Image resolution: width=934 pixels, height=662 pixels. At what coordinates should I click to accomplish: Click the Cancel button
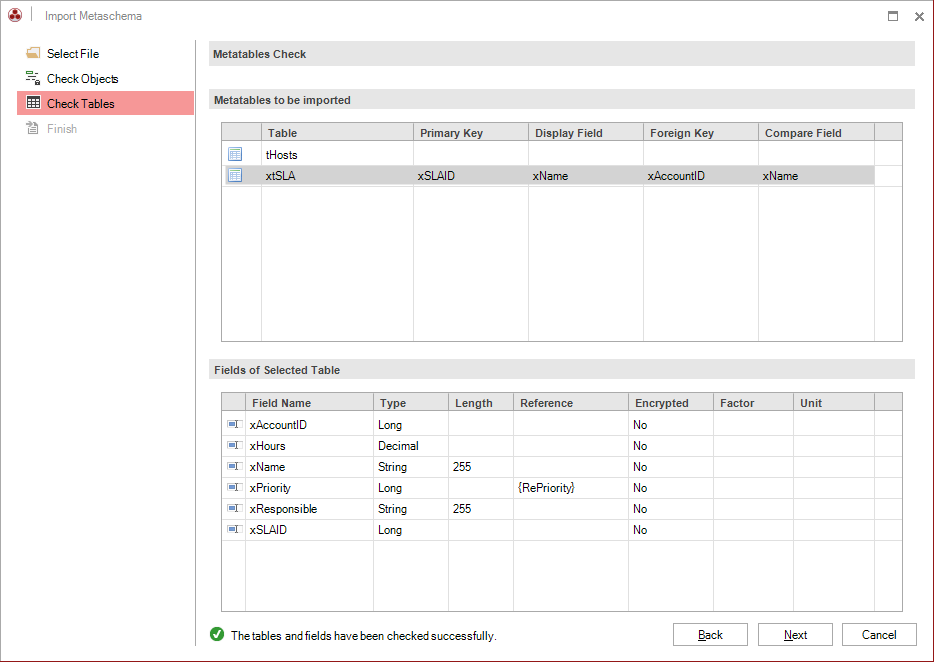tap(879, 635)
